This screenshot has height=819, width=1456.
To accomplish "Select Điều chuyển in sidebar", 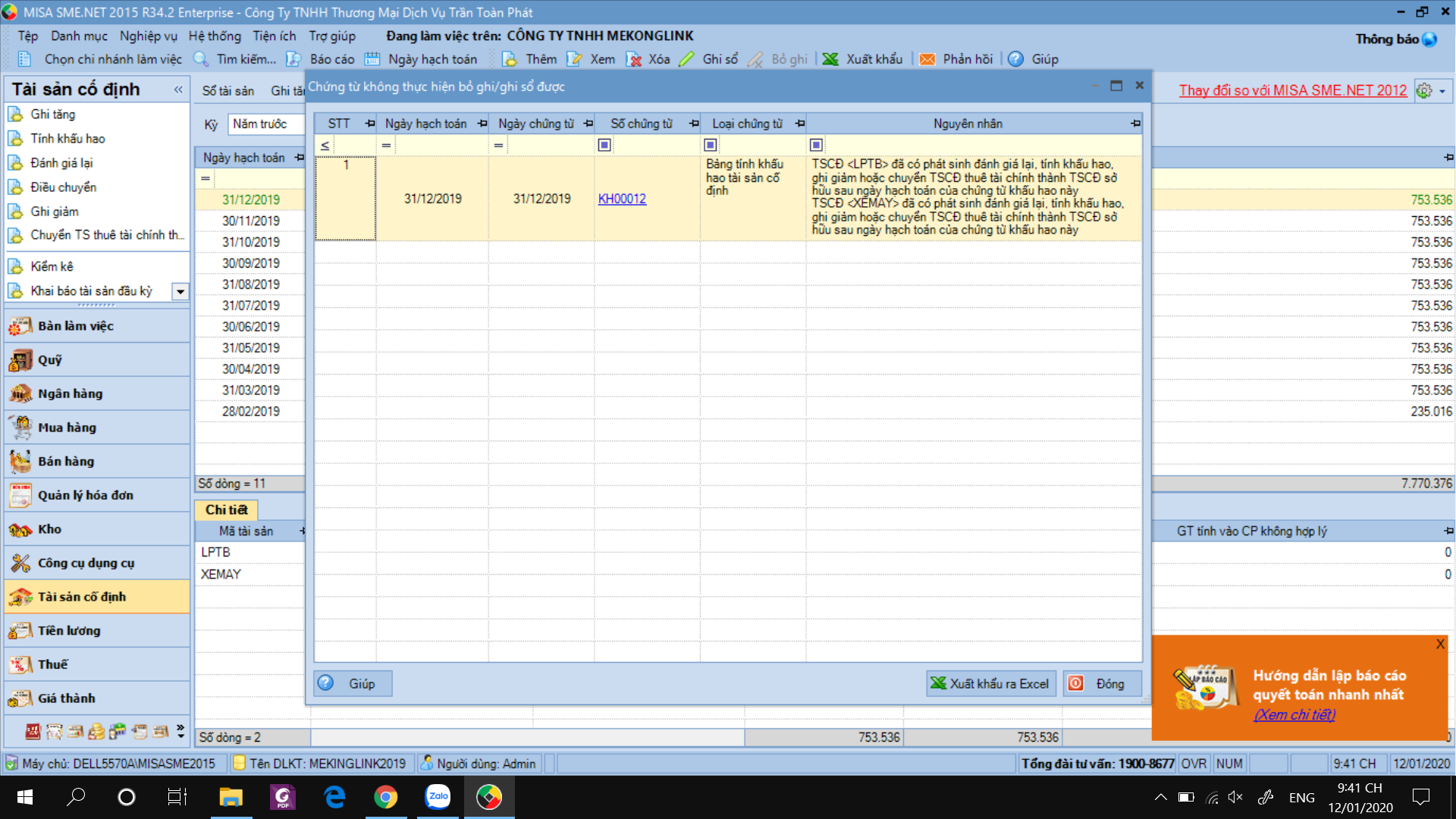I will [63, 187].
